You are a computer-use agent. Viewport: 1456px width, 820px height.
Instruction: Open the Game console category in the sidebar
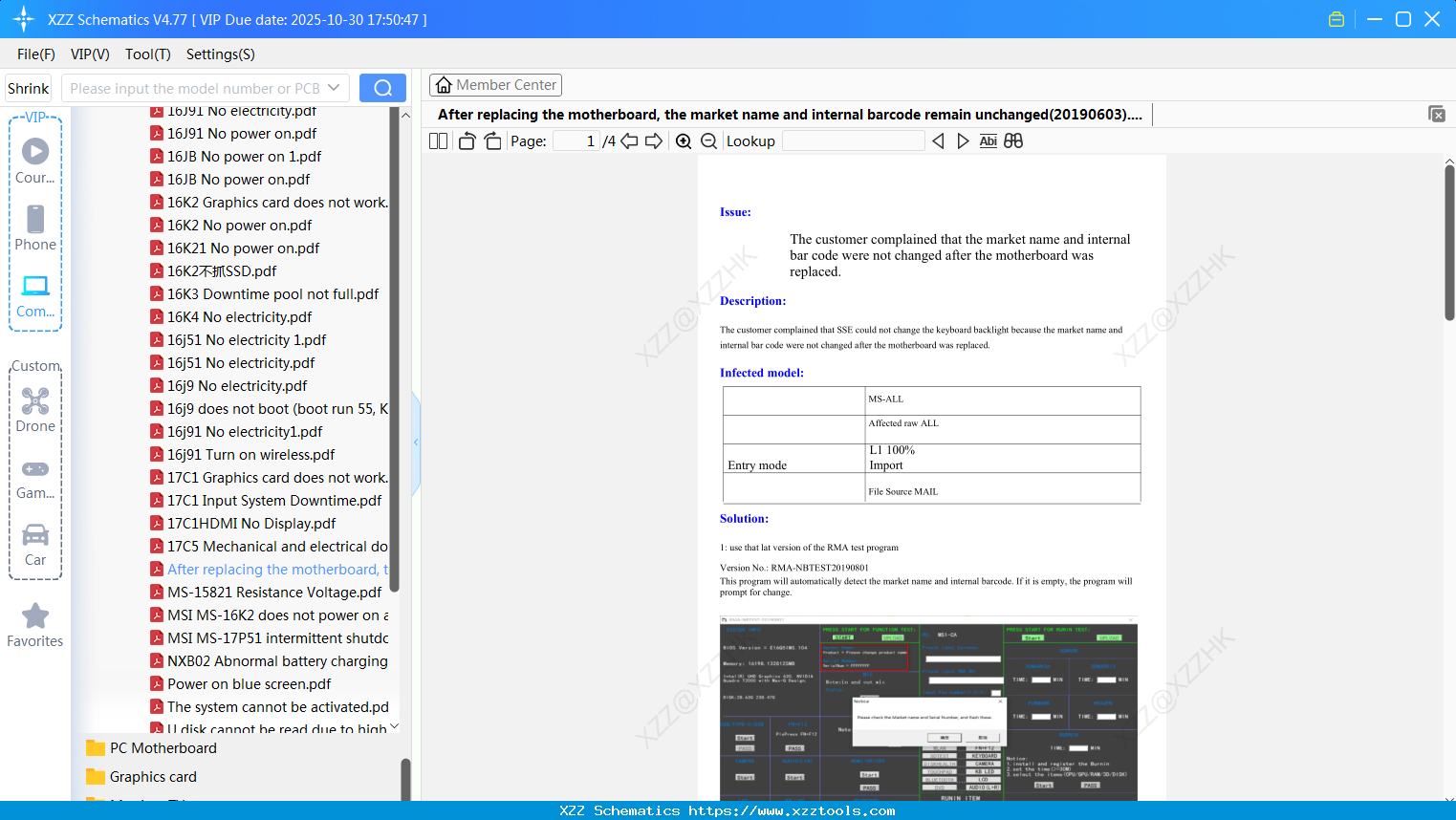(35, 478)
